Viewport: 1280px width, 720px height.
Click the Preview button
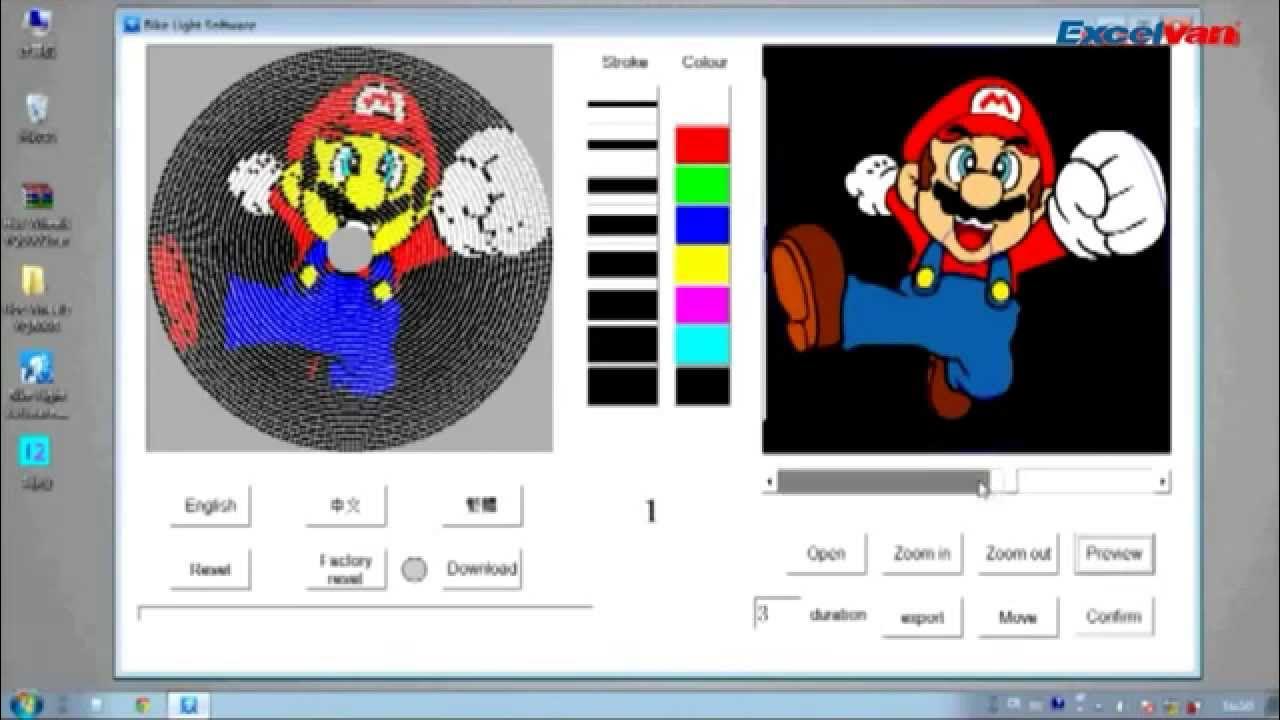[x=1114, y=554]
